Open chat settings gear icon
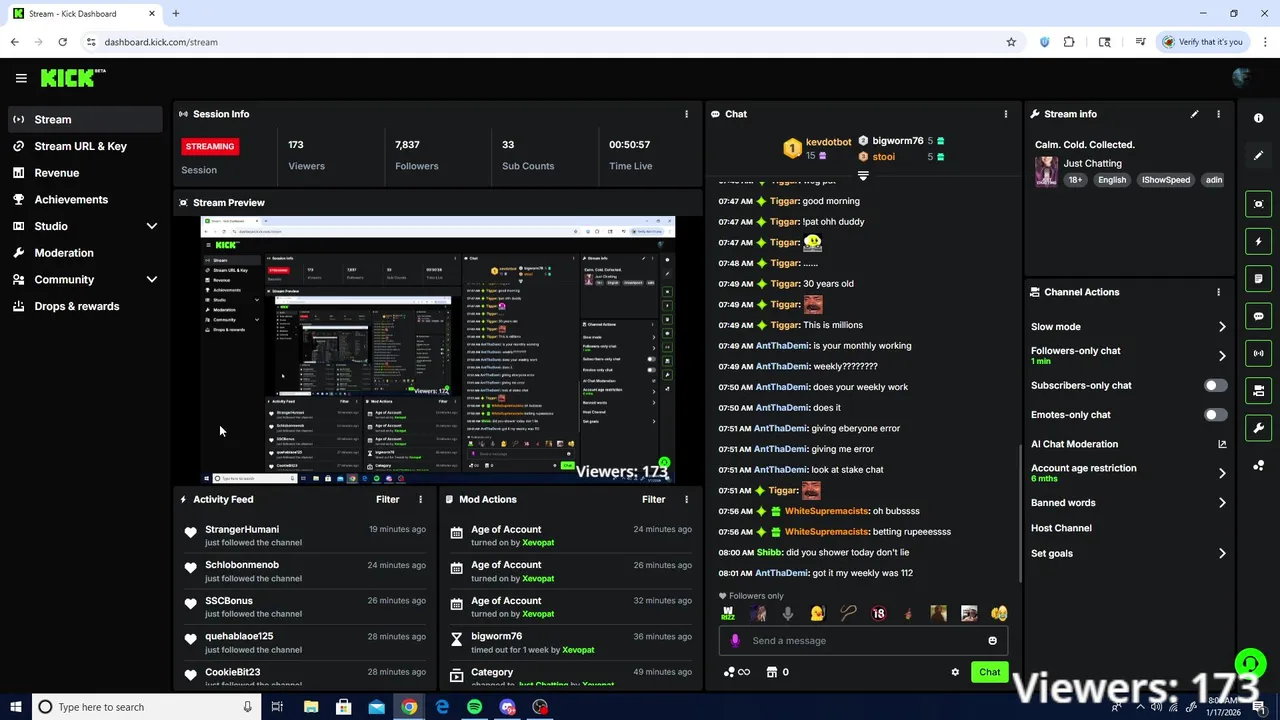 click(955, 672)
